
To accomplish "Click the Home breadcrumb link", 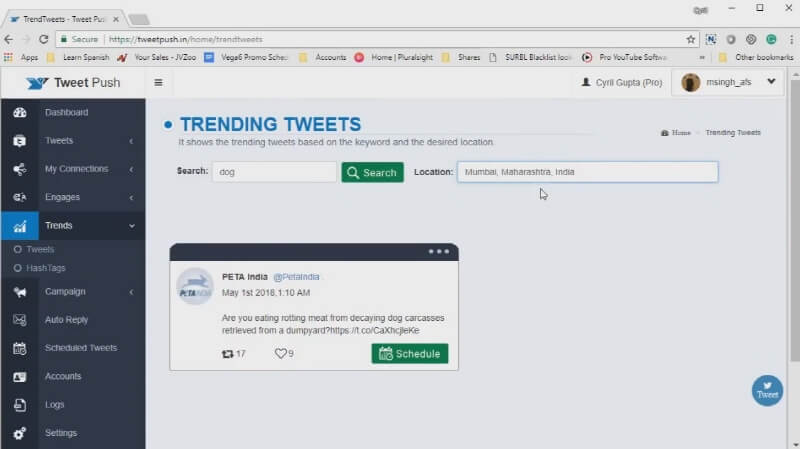I will click(681, 133).
